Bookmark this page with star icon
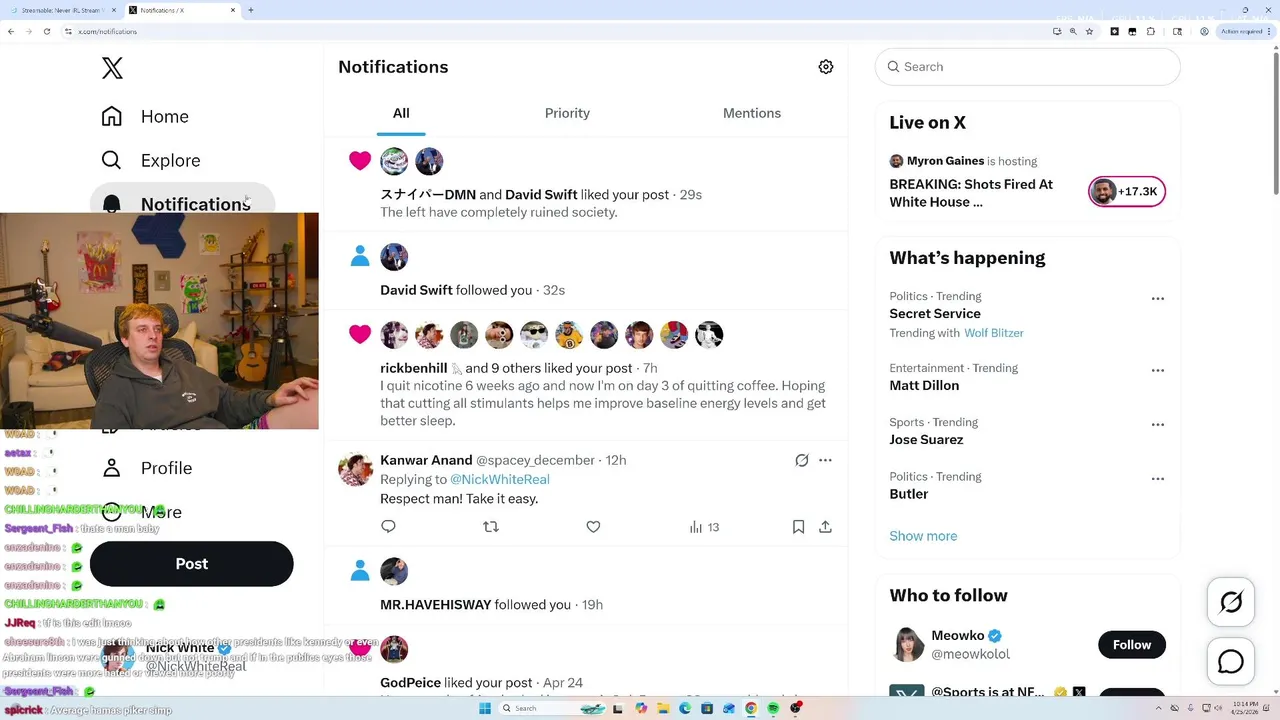 click(1089, 31)
